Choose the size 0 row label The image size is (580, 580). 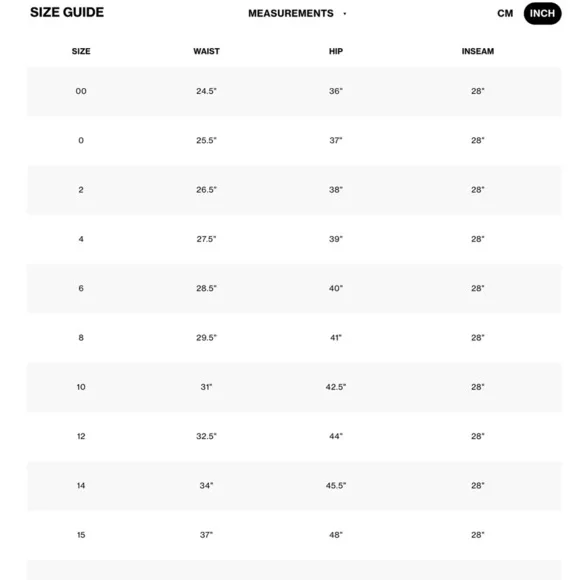81,140
